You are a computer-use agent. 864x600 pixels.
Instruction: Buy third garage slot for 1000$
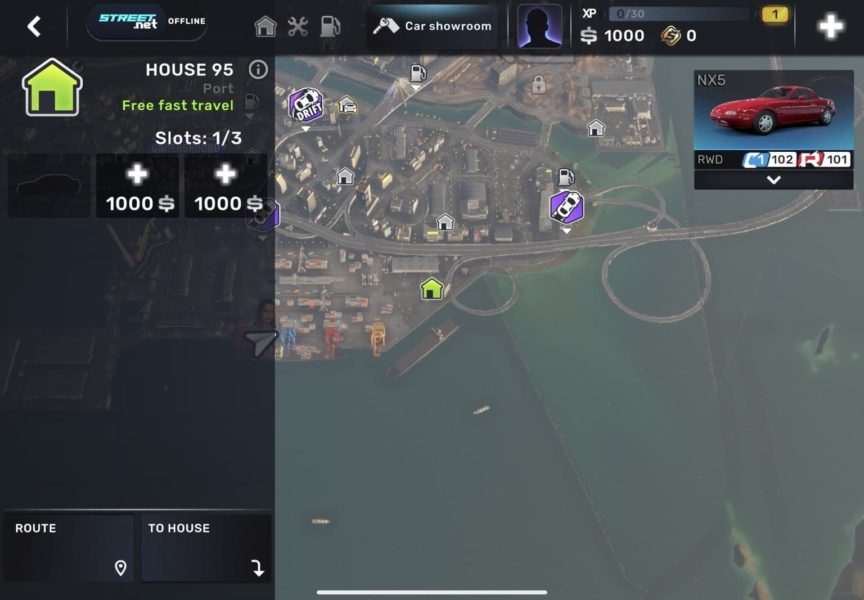point(226,186)
